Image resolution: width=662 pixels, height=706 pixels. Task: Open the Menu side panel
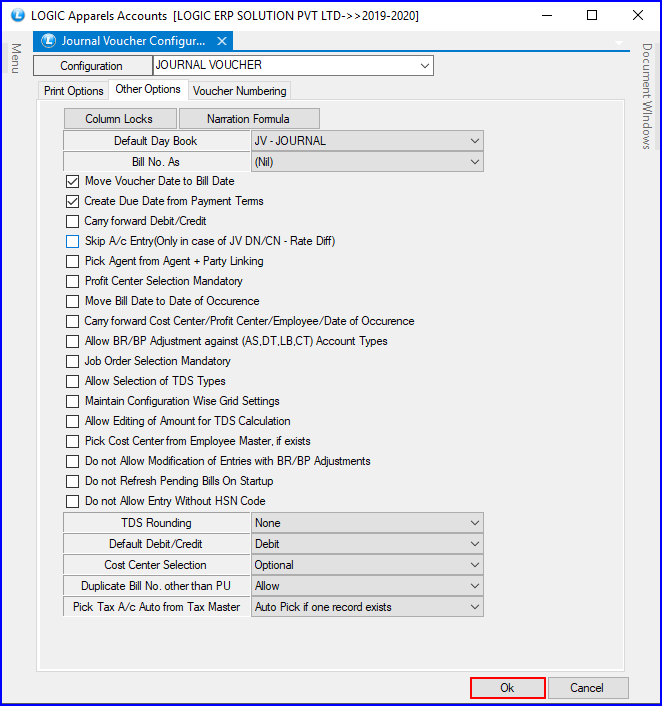pos(16,58)
